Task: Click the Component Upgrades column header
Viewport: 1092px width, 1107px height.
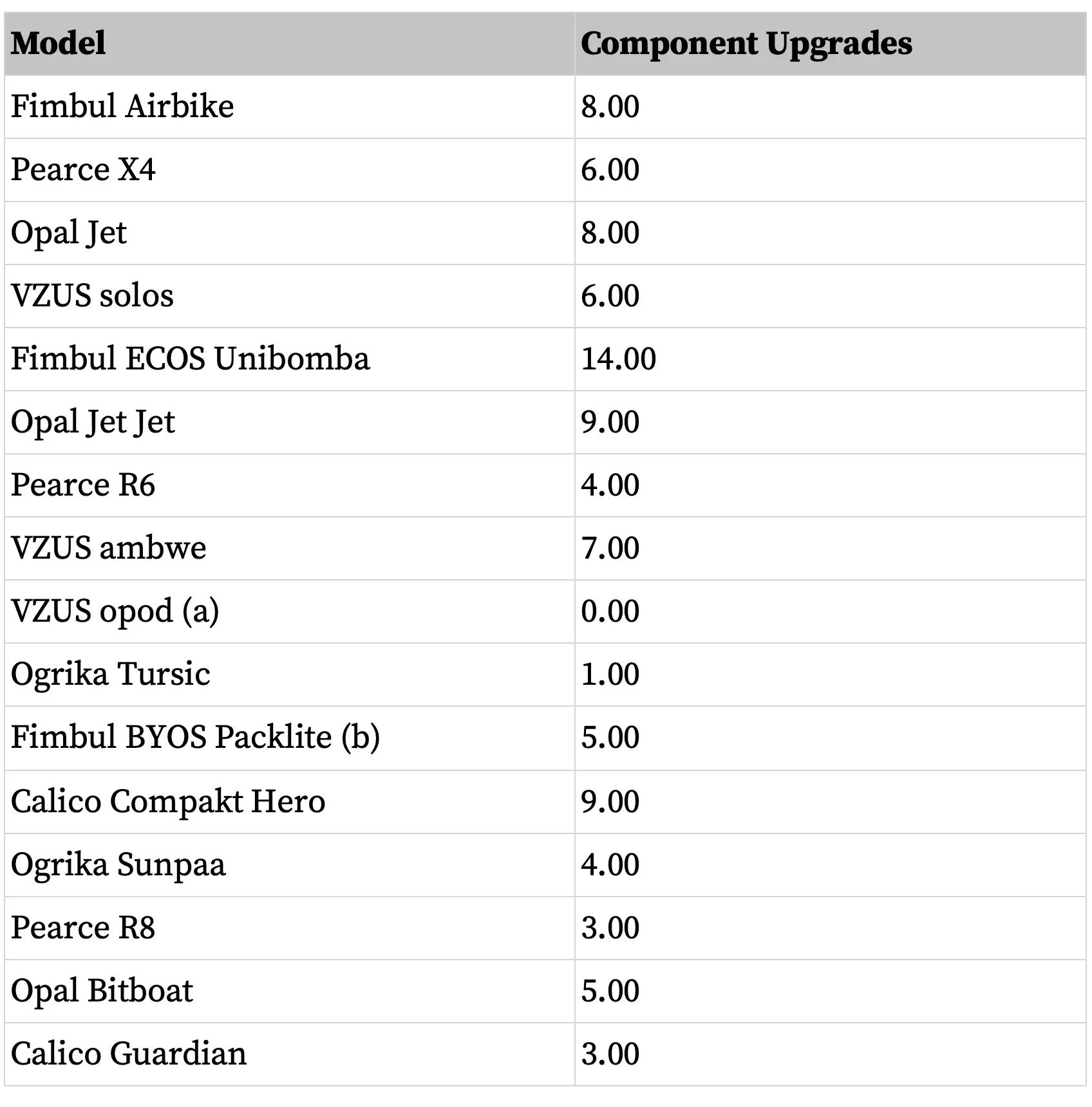Action: [x=746, y=44]
